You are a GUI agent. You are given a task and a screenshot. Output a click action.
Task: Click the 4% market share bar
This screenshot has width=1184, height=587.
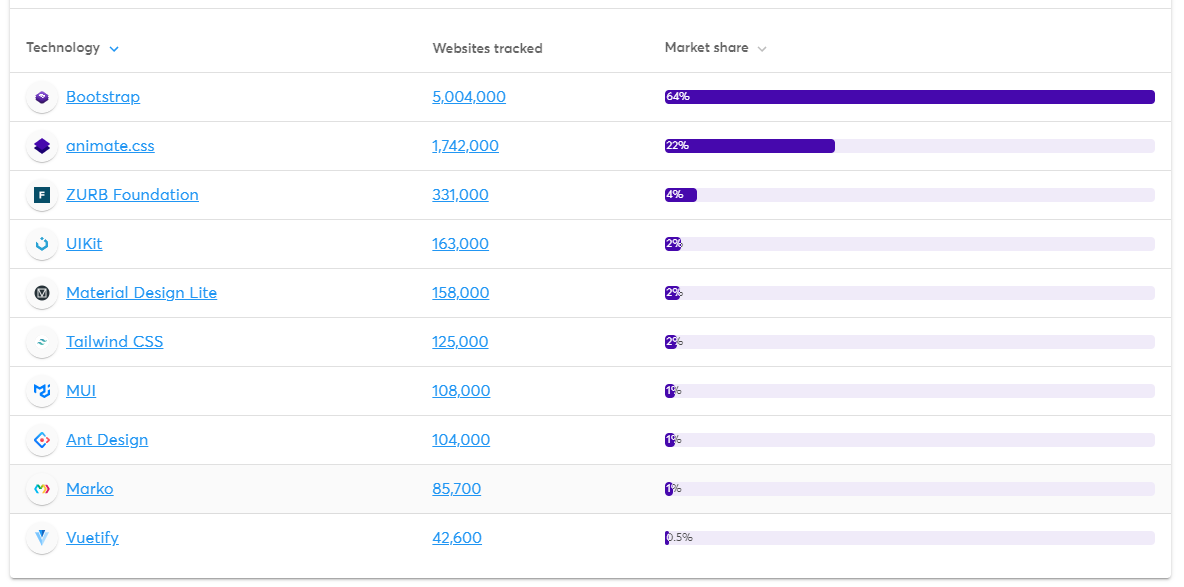tap(910, 195)
